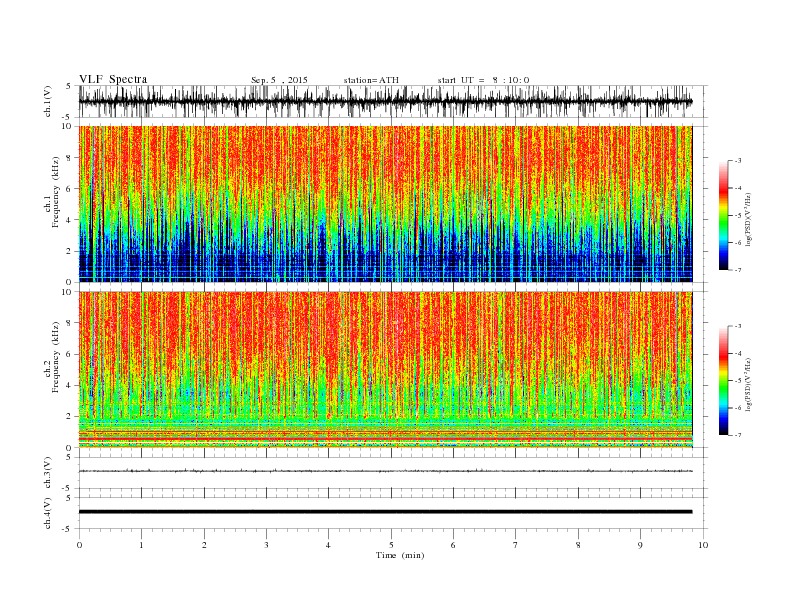Image resolution: width=792 pixels, height=612 pixels.
Task: Click the 'ch.4(V)' axis label
Action: coord(48,513)
